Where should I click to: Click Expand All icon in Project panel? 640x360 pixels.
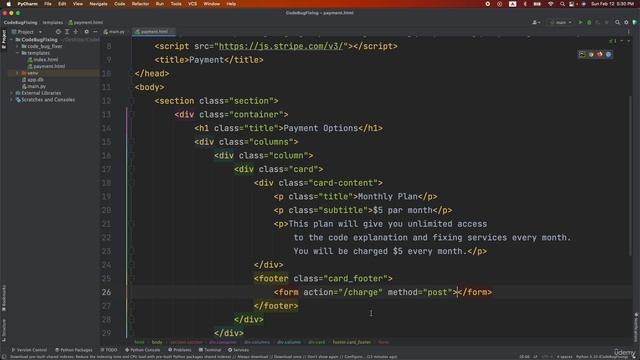click(x=67, y=31)
